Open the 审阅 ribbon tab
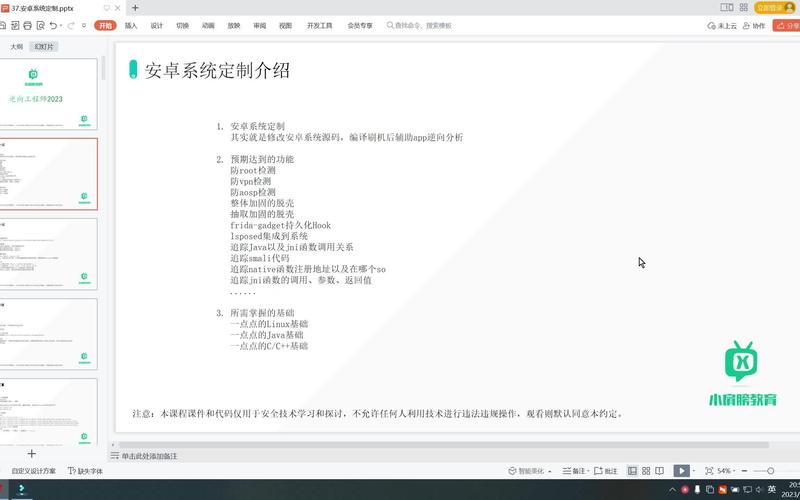This screenshot has height=500, width=800. 260,26
